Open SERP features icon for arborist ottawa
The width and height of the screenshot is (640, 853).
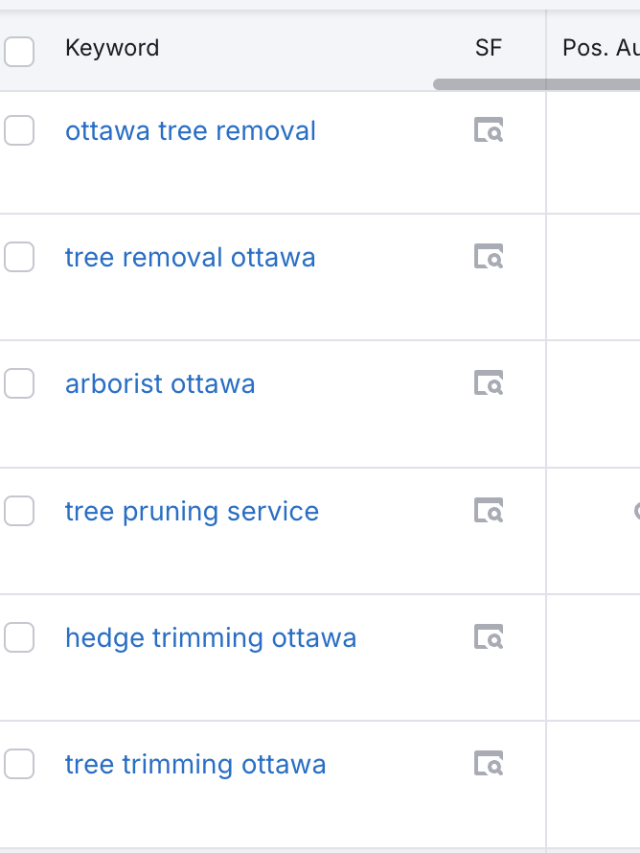click(x=488, y=383)
